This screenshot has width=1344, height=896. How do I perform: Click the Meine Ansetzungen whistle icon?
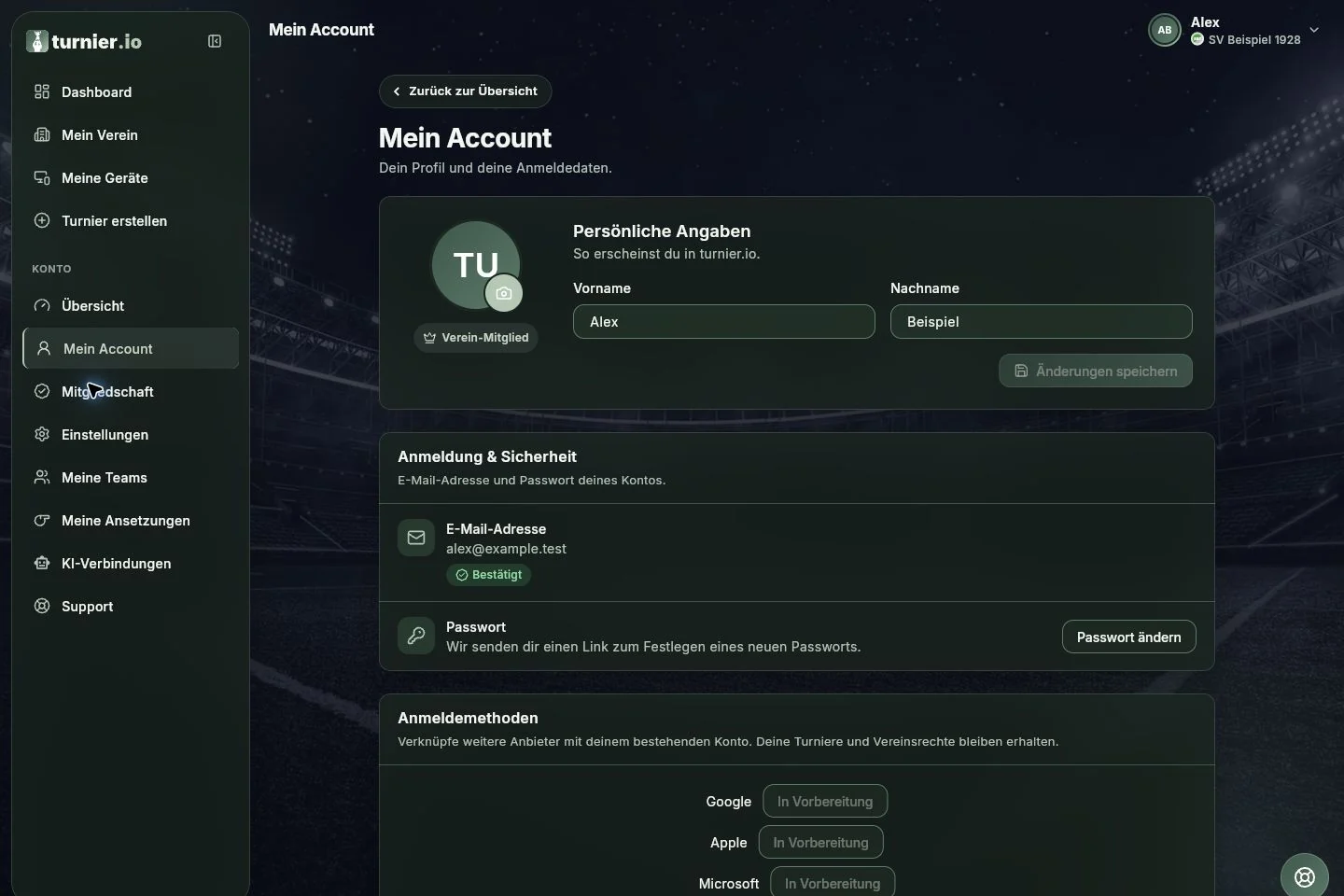[x=42, y=520]
